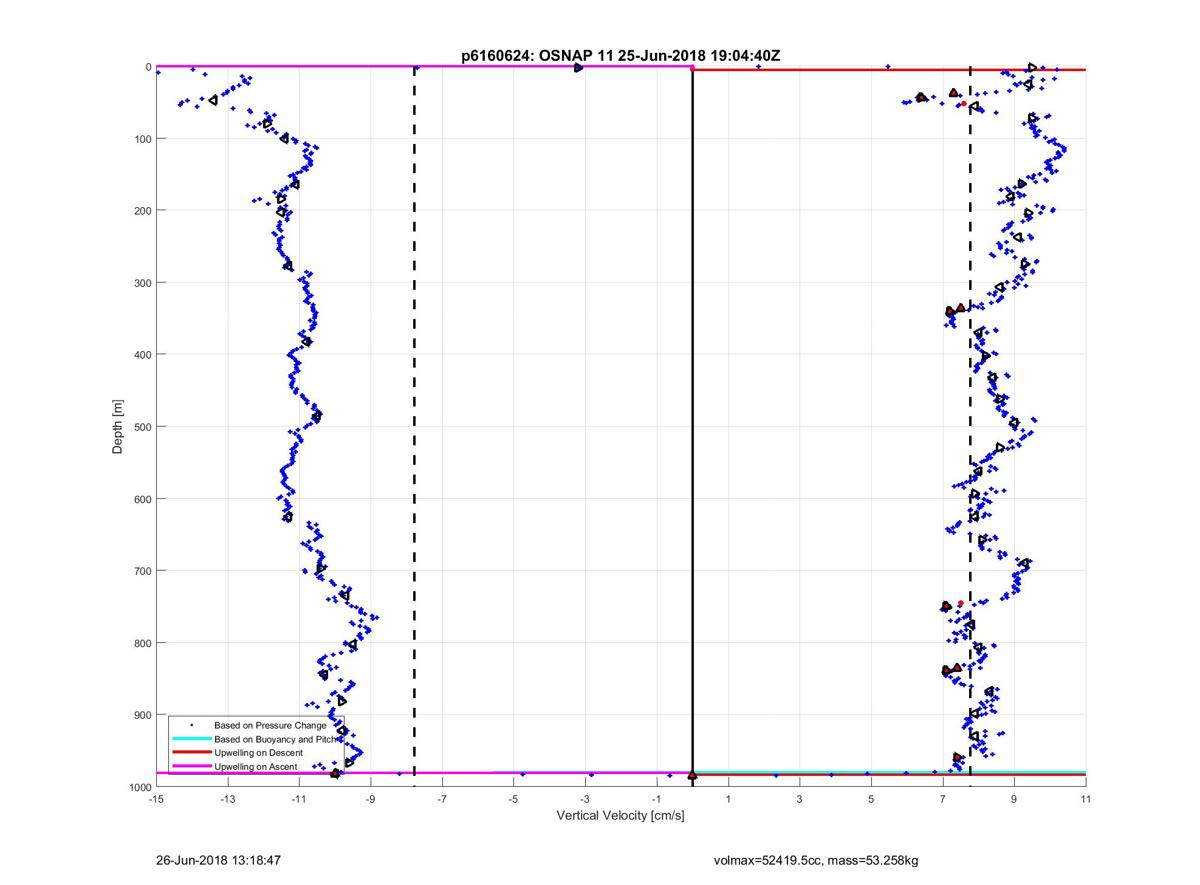Click the x-axis tick label '-3'
Image resolution: width=1200 pixels, height=885 pixels.
(x=585, y=800)
